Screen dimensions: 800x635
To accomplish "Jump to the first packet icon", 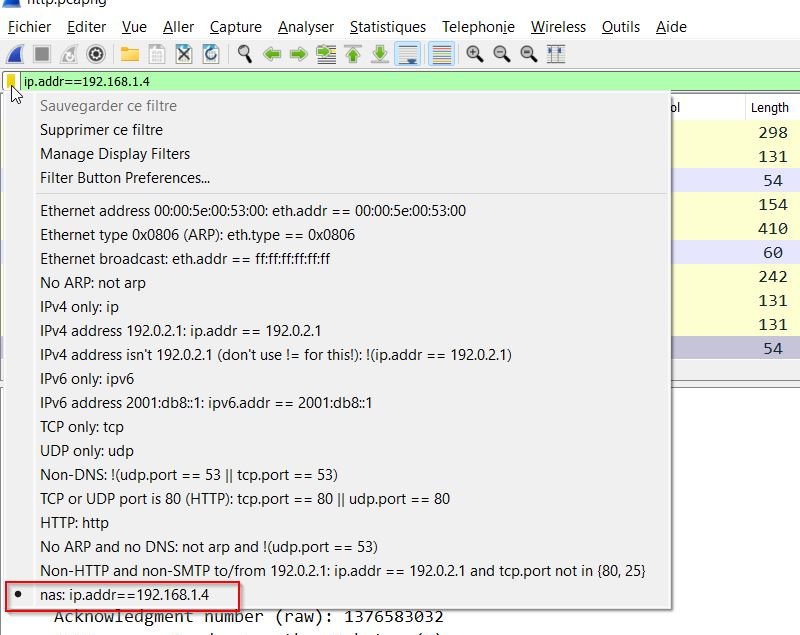I will click(x=353, y=54).
